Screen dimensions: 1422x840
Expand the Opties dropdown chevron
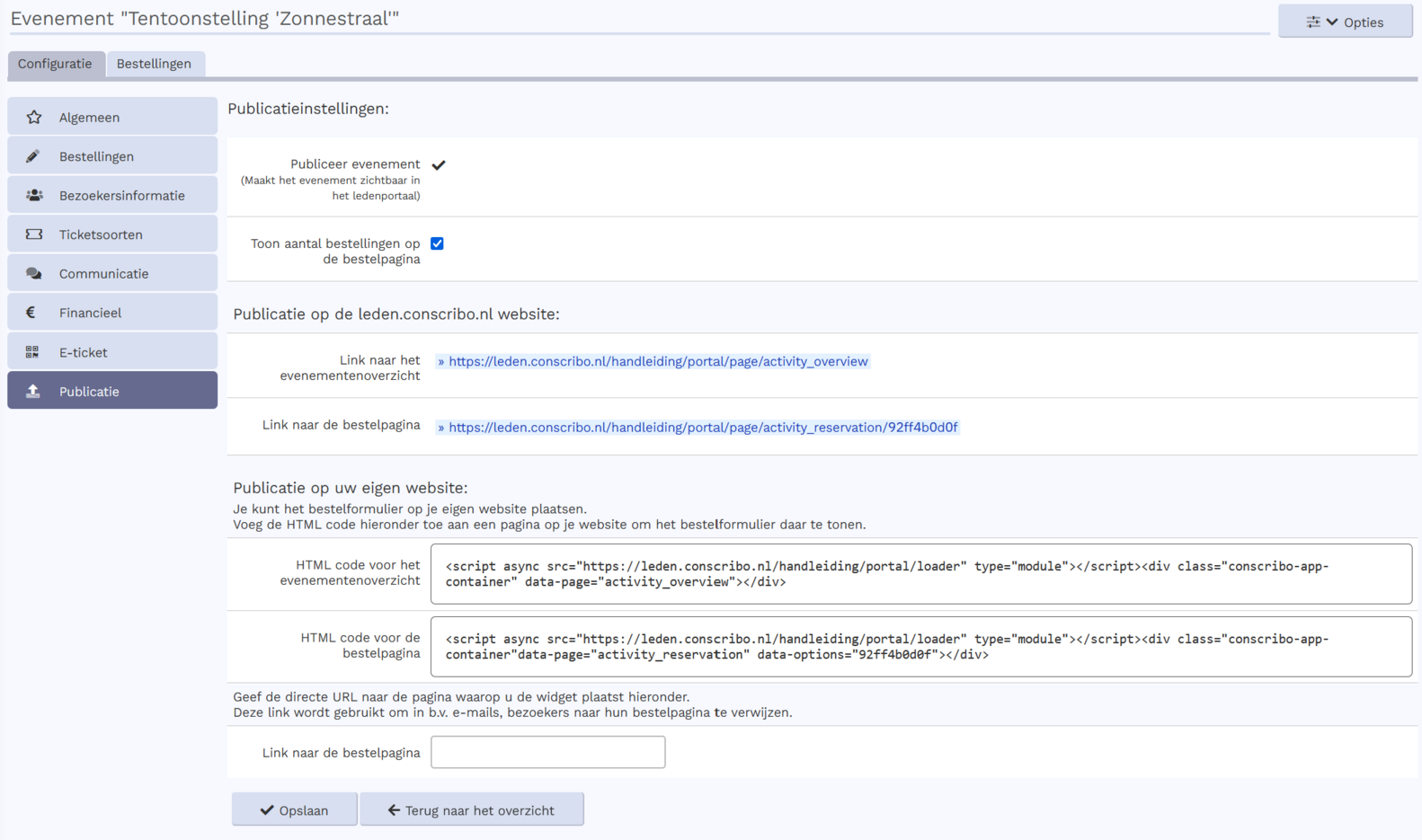(x=1332, y=22)
